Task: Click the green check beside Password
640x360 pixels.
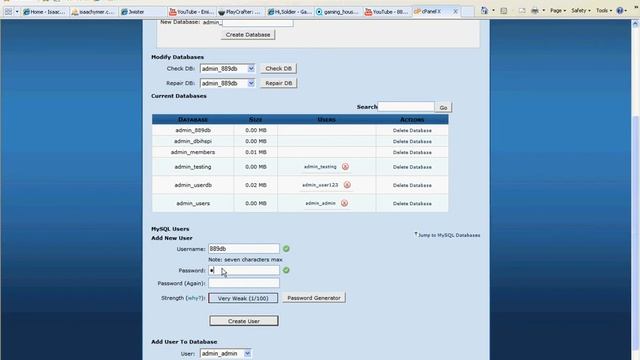Action: (286, 270)
